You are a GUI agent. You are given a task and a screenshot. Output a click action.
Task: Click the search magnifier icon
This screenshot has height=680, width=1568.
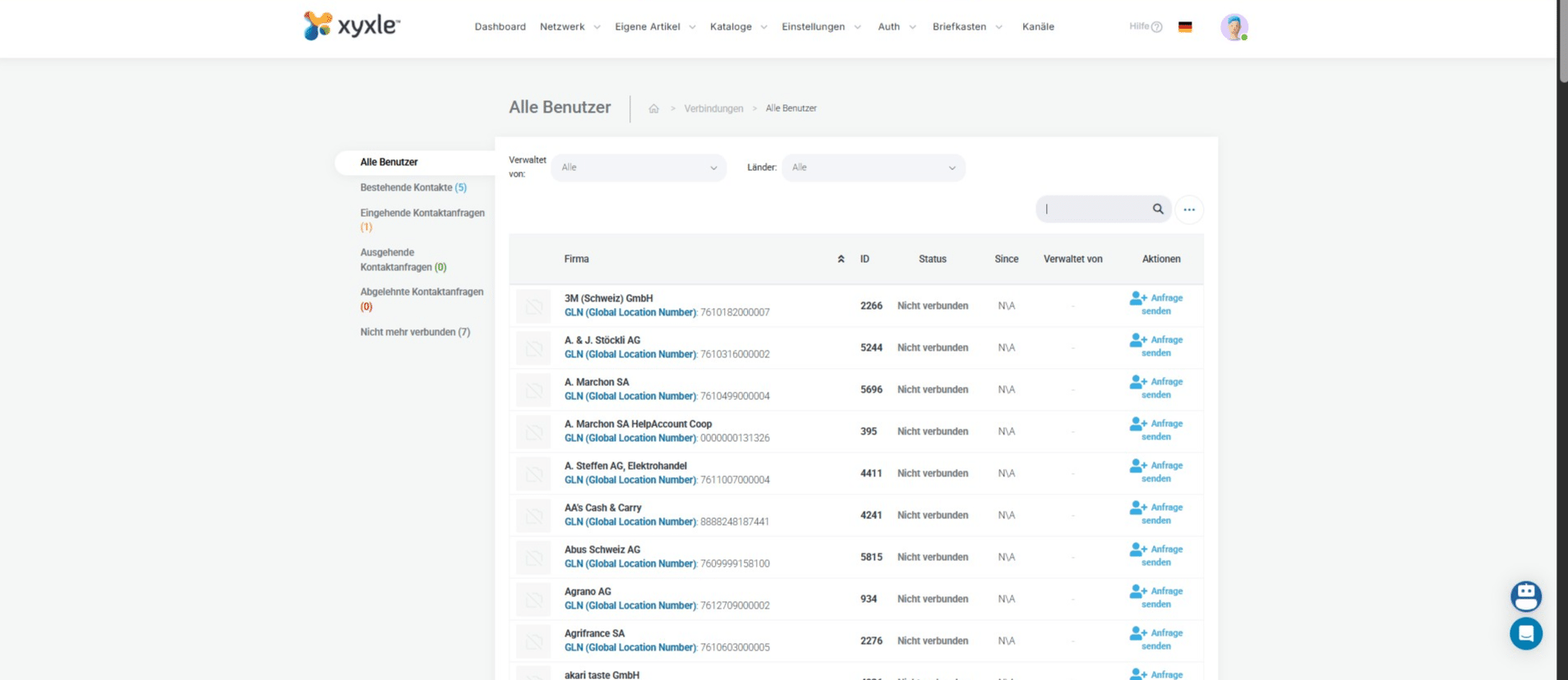[1158, 209]
